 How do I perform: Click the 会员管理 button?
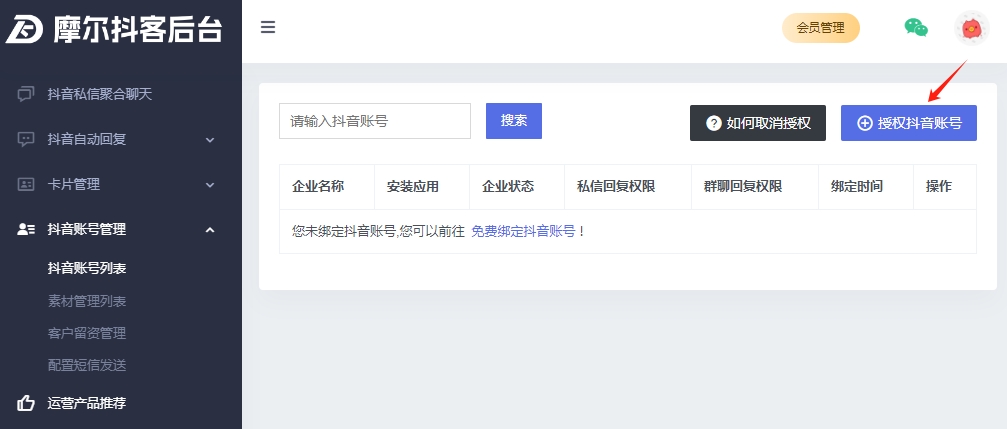click(x=821, y=28)
